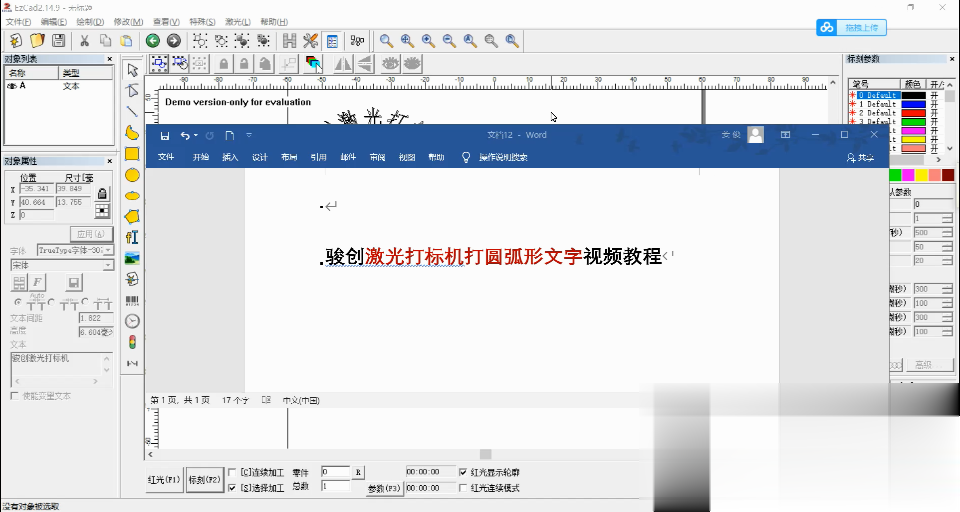Click the grey Redo arrow icon

[174, 41]
